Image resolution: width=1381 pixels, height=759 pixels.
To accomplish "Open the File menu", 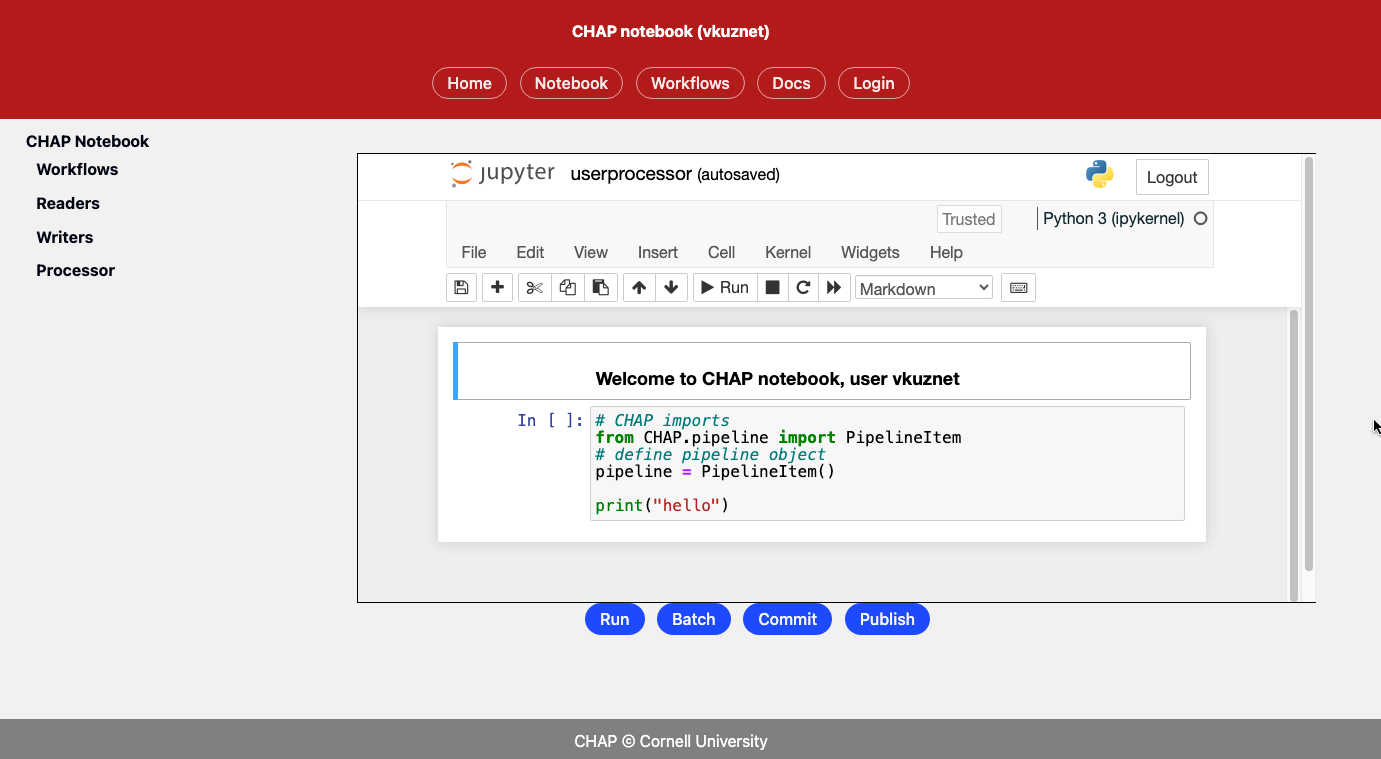I will (474, 252).
